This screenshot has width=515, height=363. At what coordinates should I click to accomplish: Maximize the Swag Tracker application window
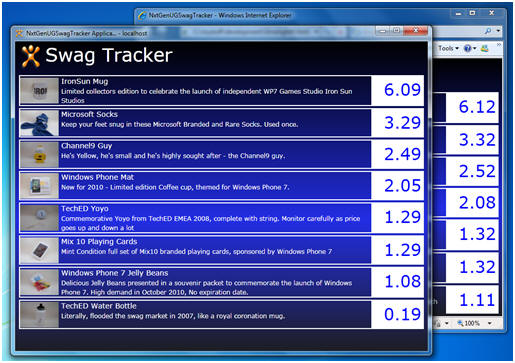[396, 30]
